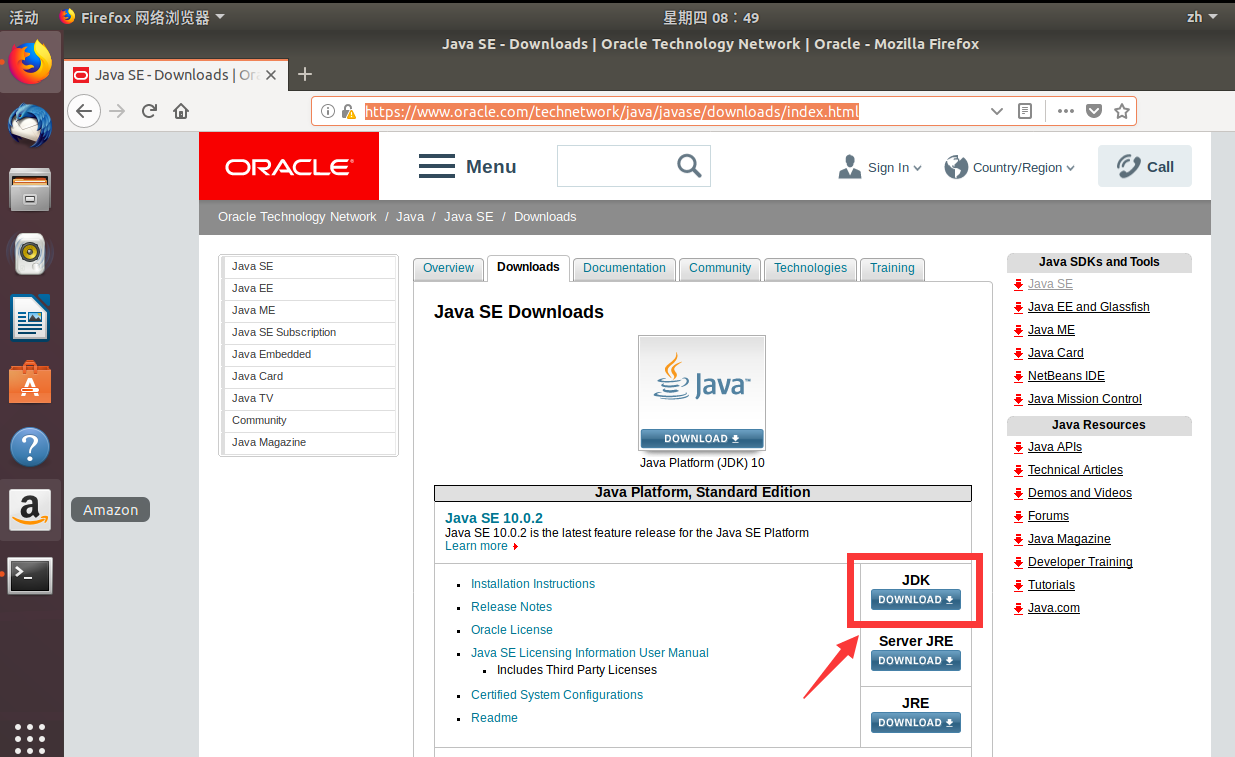The image size is (1235, 757).
Task: Open the Java.com resource link
Action: 1054,608
